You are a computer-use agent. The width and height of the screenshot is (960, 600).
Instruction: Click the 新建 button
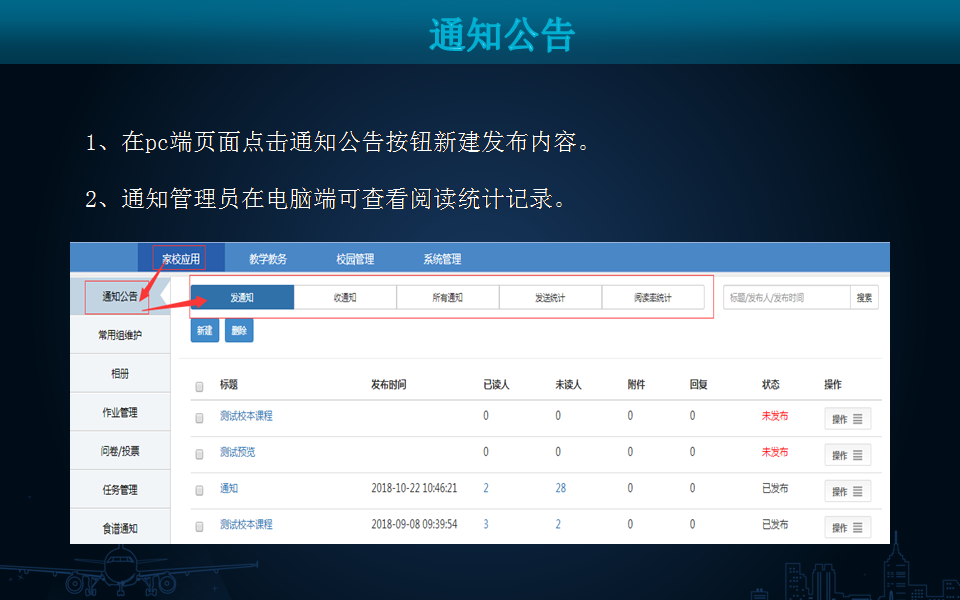click(x=204, y=331)
